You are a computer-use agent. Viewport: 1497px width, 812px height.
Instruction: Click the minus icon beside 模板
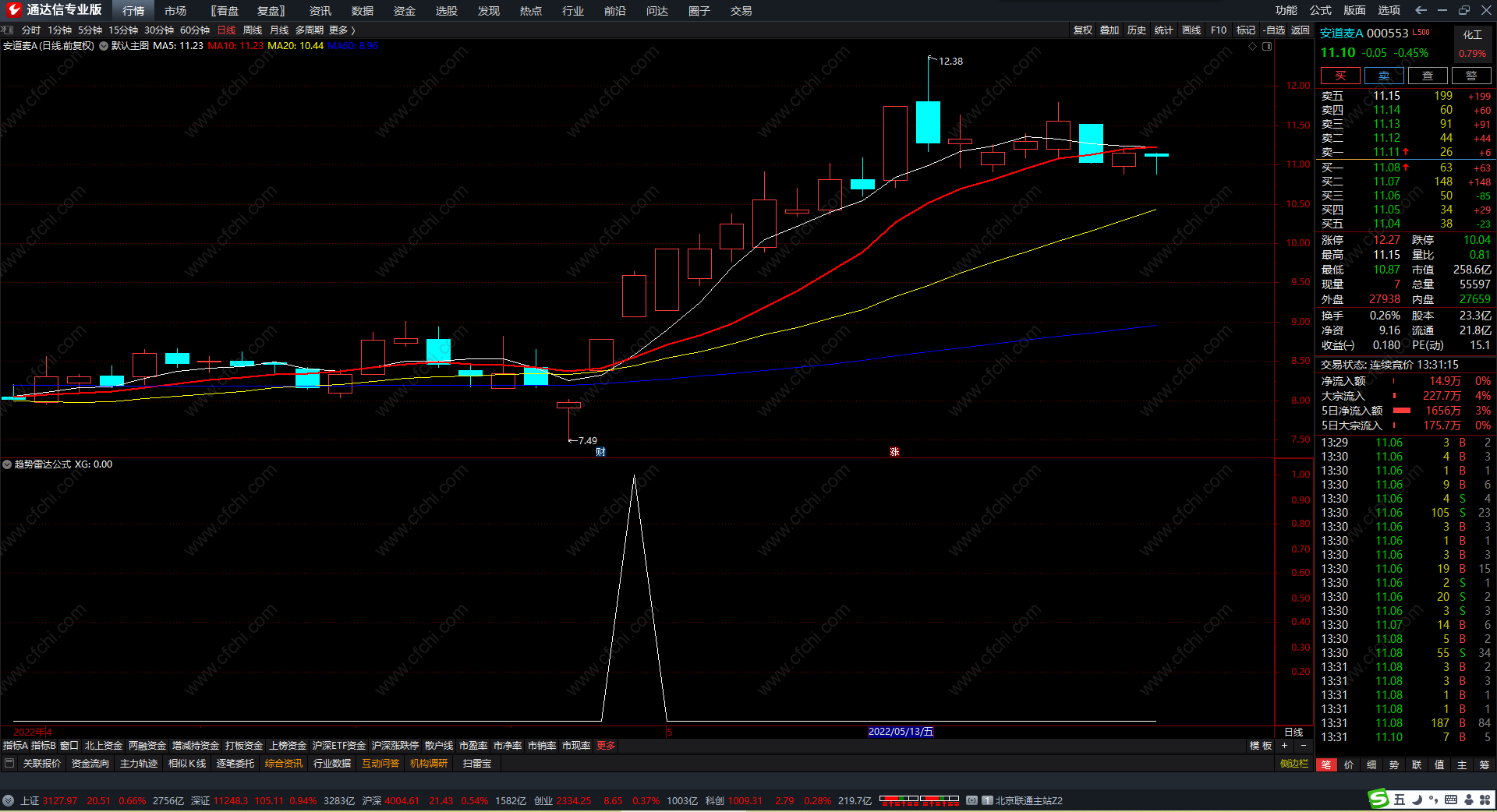point(1303,746)
